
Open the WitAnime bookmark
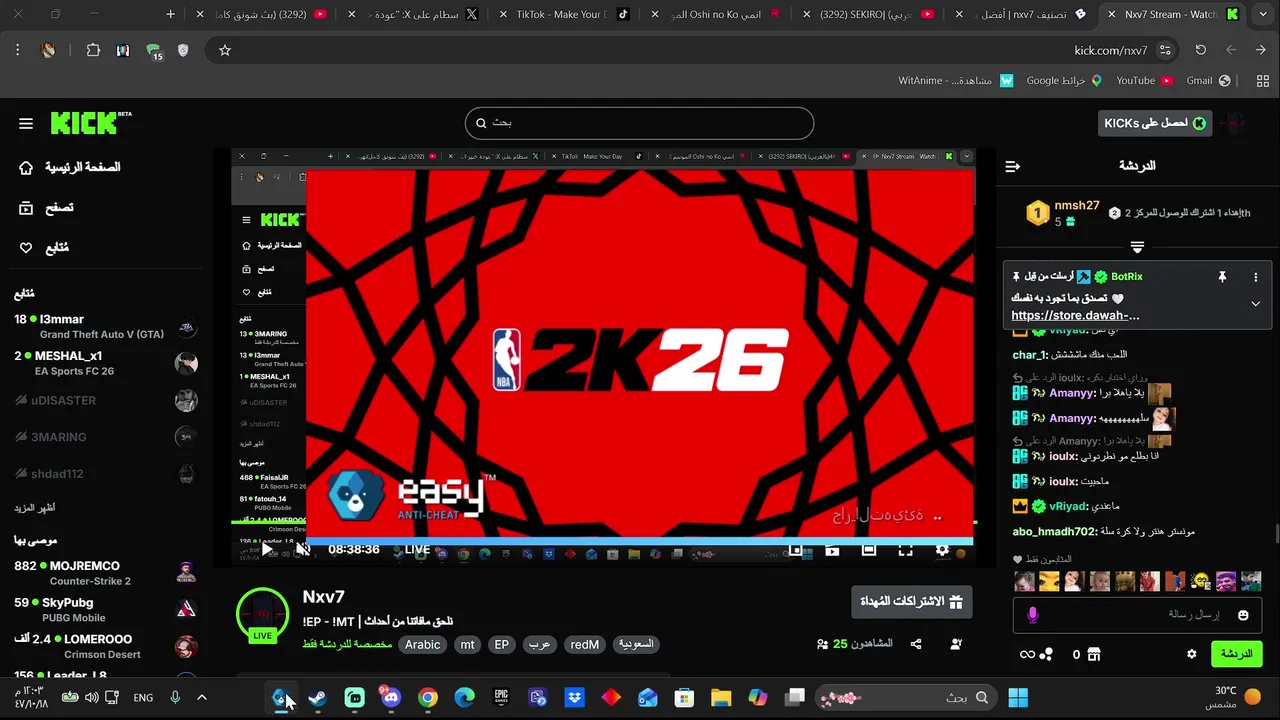(955, 80)
